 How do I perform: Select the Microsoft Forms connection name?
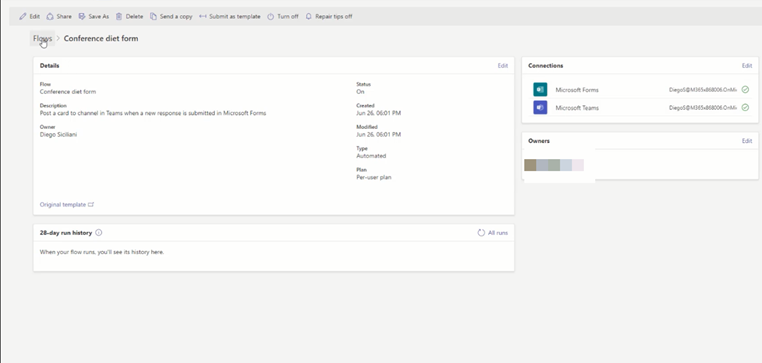(577, 90)
